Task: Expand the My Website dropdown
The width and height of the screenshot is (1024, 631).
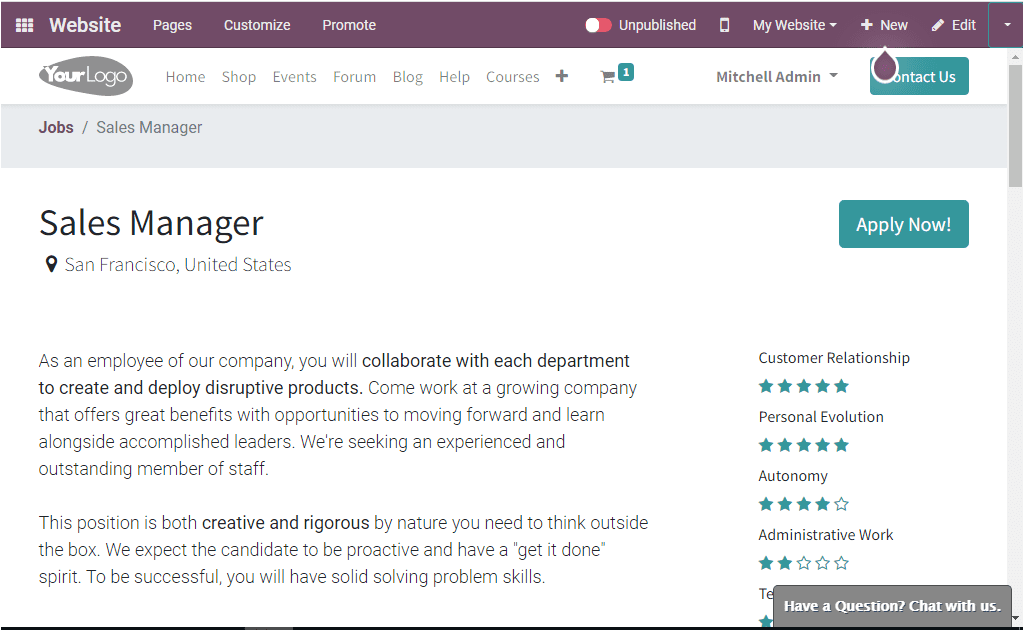Action: pyautogui.click(x=794, y=25)
